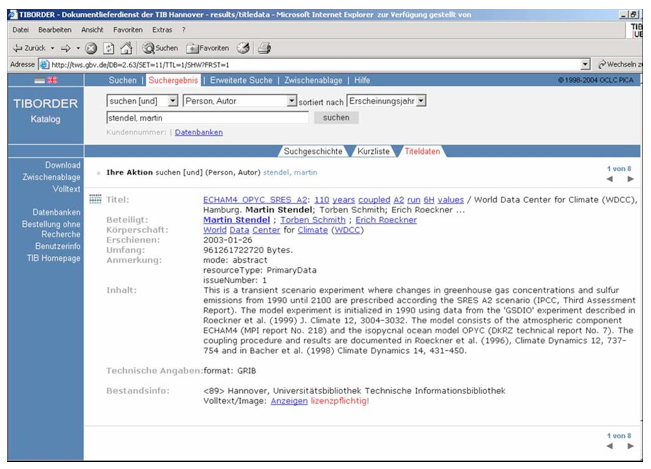This screenshot has width=651, height=469.
Task: Print the page using printer icon
Action: (264, 49)
